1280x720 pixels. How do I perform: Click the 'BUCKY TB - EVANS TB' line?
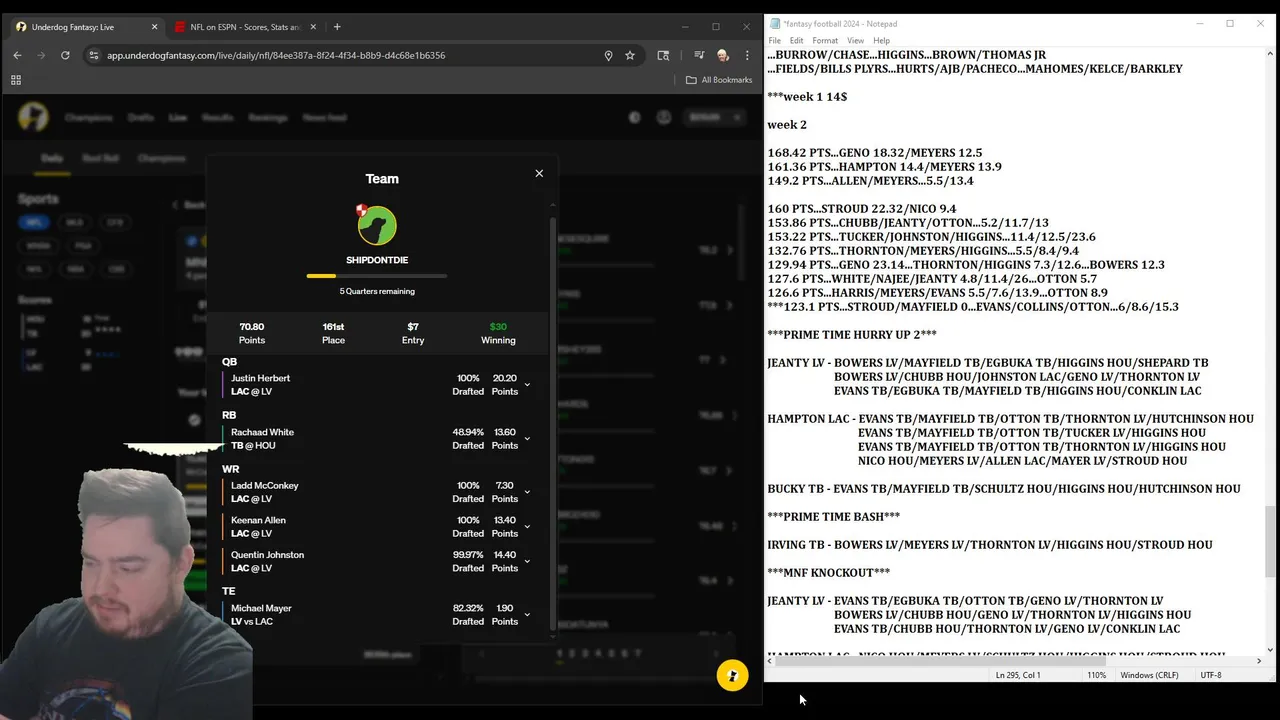(1004, 489)
